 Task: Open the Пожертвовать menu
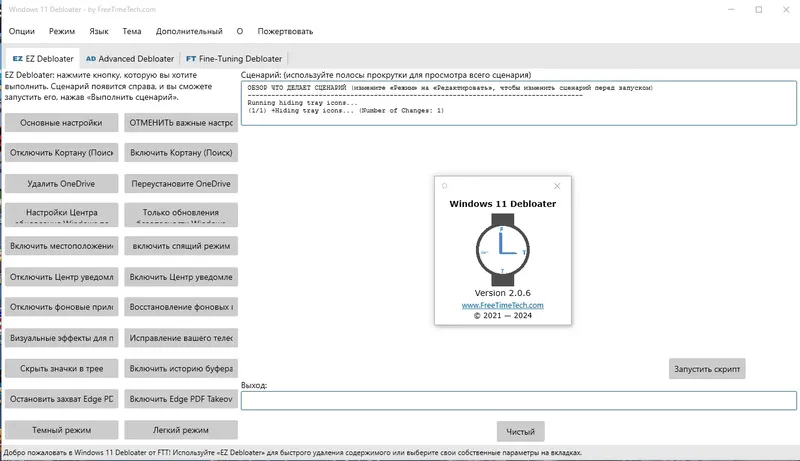pyautogui.click(x=285, y=31)
